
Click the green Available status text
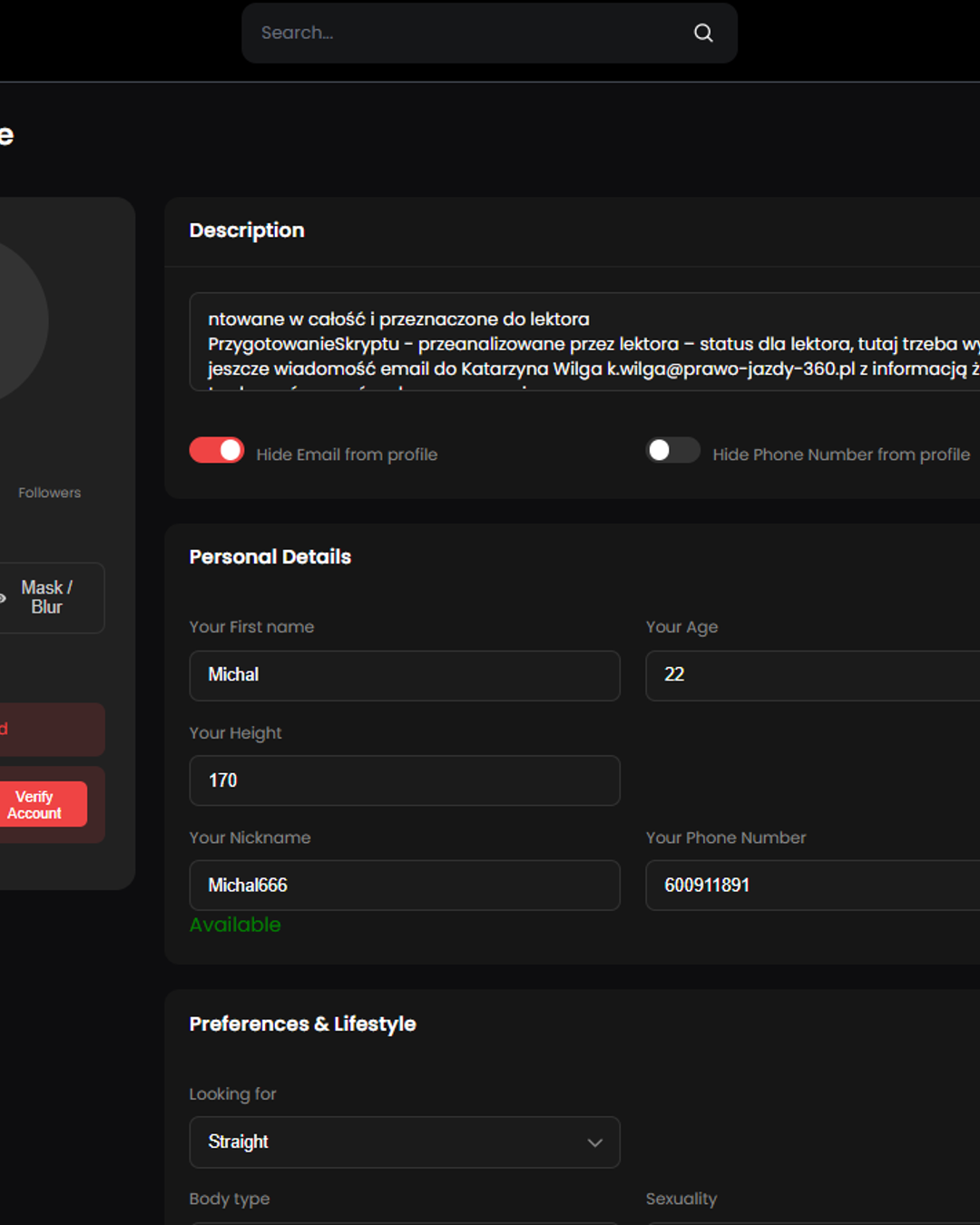point(235,925)
